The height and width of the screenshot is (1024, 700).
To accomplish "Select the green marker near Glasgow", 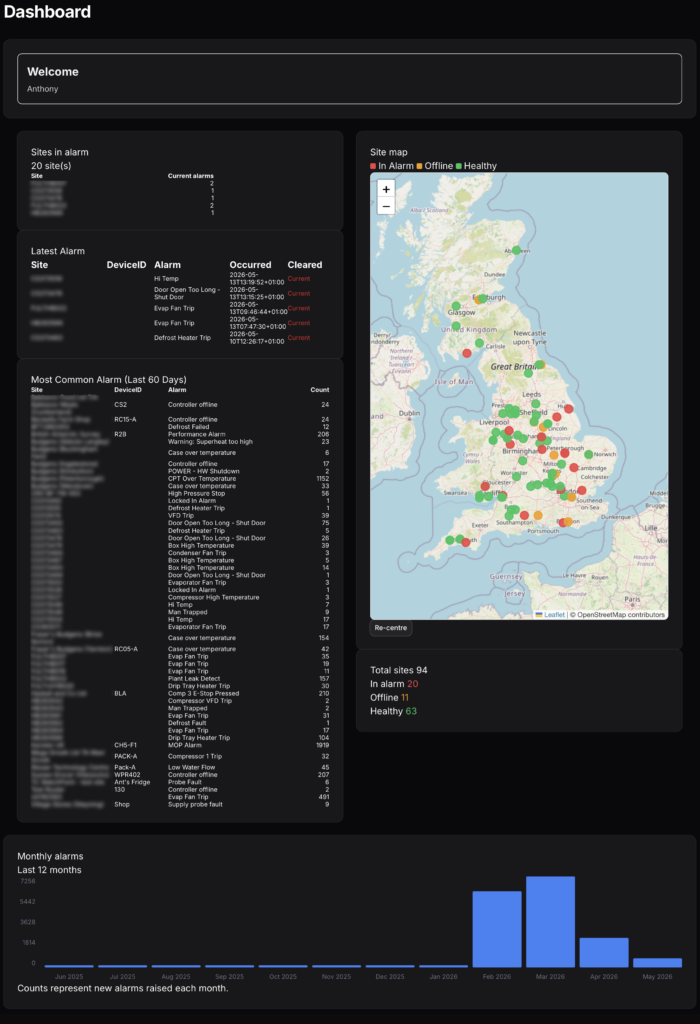I will click(x=456, y=306).
